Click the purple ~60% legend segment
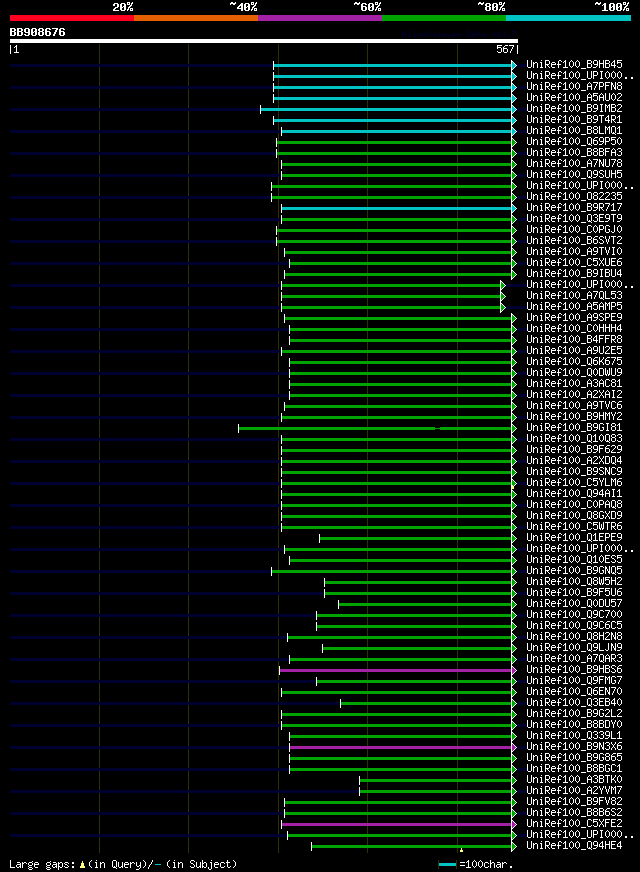The width and height of the screenshot is (640, 872). [320, 18]
